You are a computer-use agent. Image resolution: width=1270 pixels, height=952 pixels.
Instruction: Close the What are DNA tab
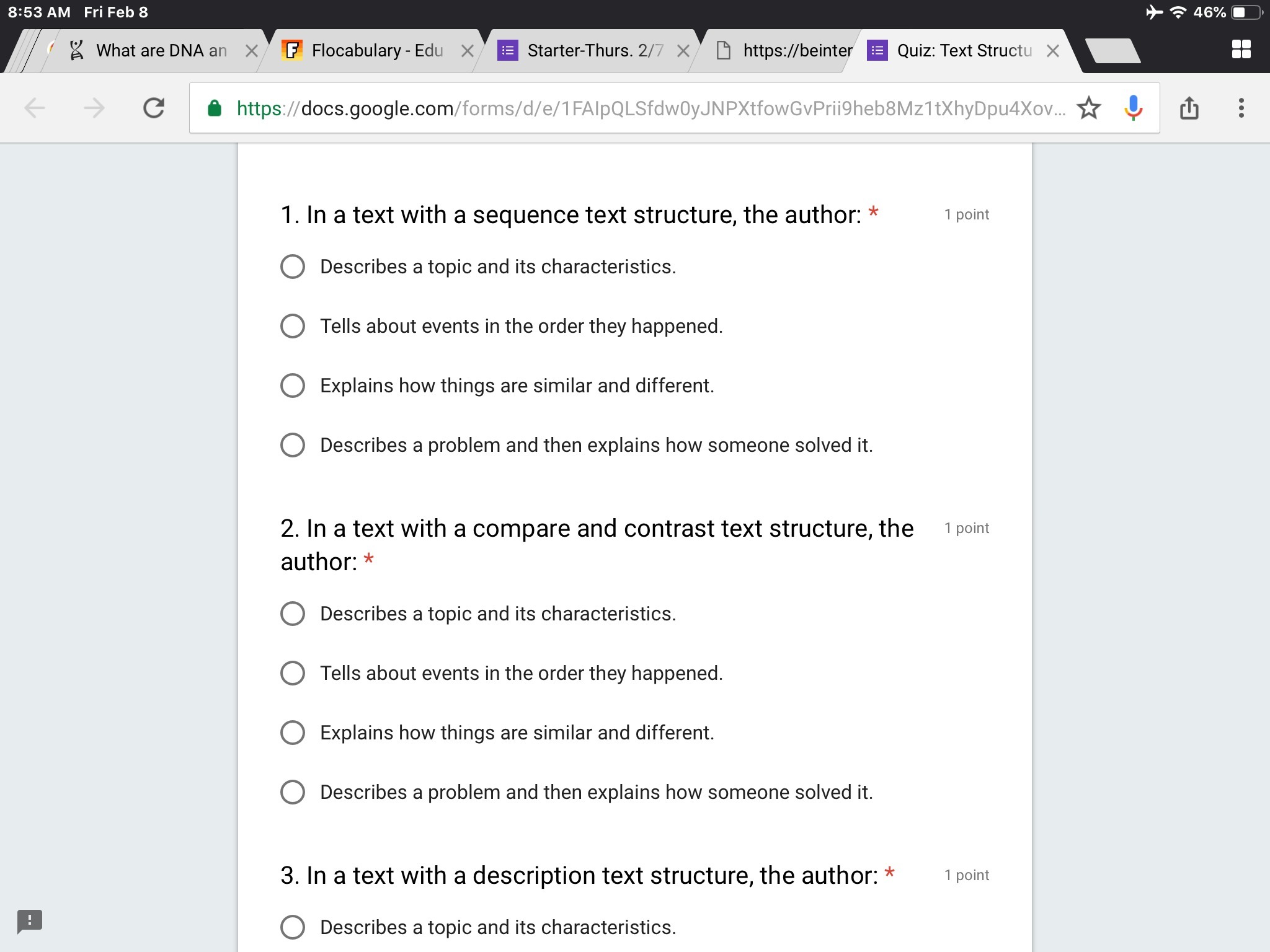click(251, 51)
